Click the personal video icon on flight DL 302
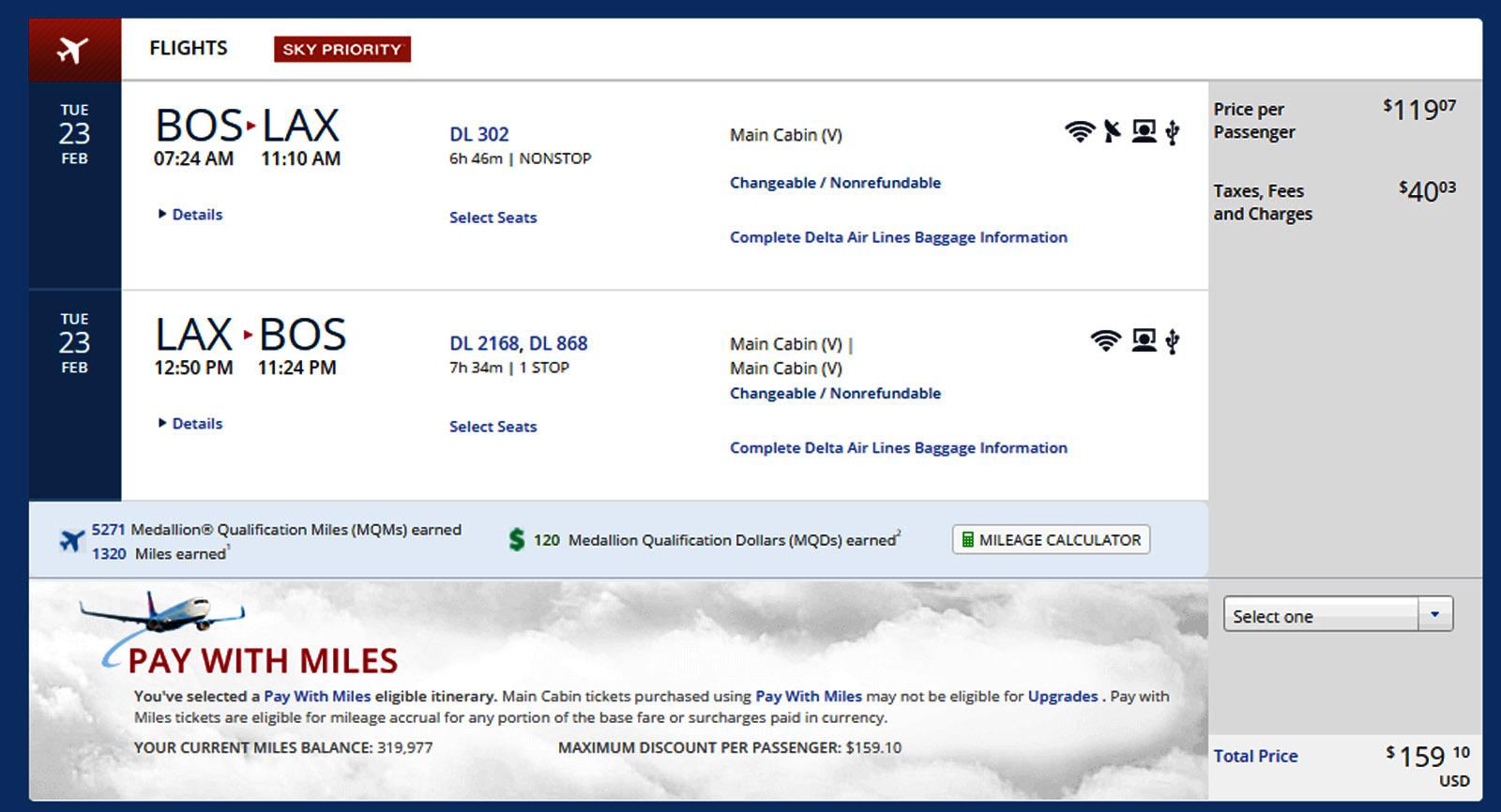 pos(1144,131)
